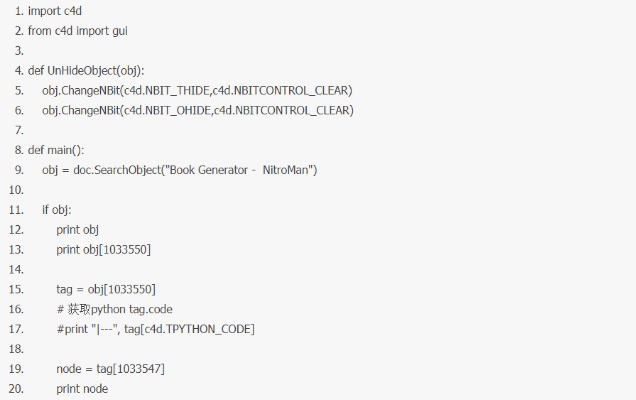Click the commented-out TPYTHON_CODE print line
The image size is (636, 400).
click(x=155, y=329)
